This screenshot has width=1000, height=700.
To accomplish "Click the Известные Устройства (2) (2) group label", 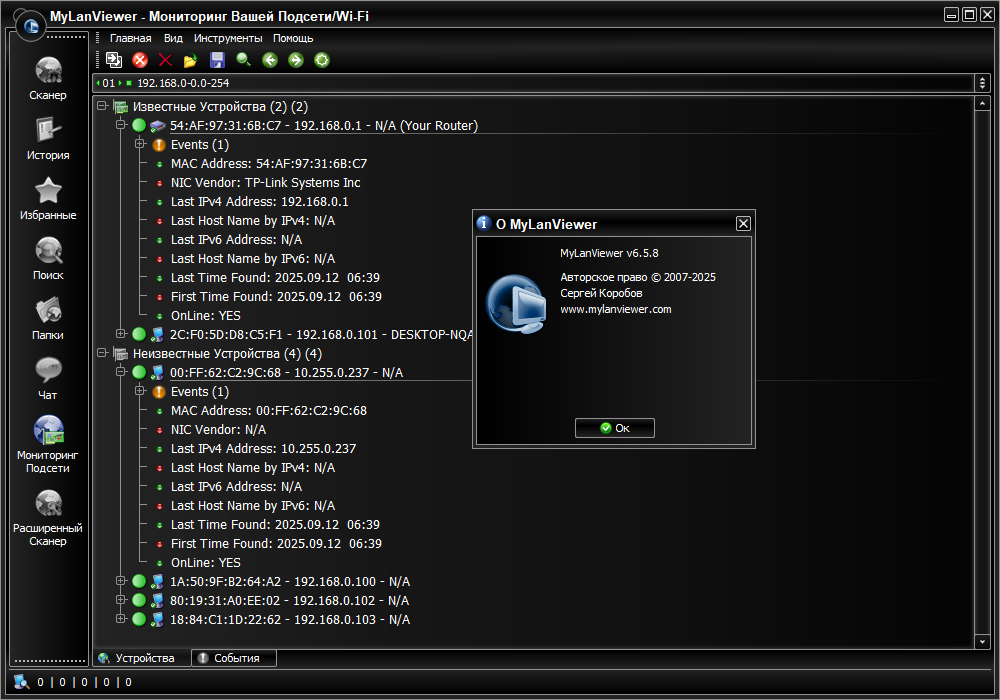I will tap(220, 106).
